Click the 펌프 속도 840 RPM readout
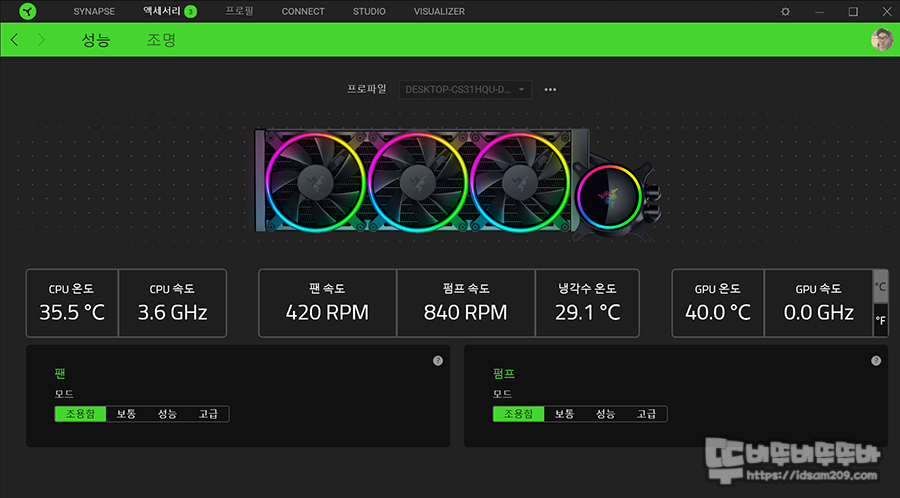Screen dimensions: 900x498 point(465,303)
